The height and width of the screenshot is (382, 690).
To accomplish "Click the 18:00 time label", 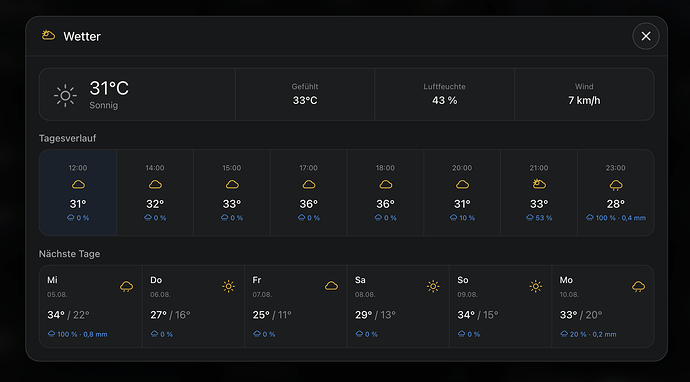I will [385, 168].
